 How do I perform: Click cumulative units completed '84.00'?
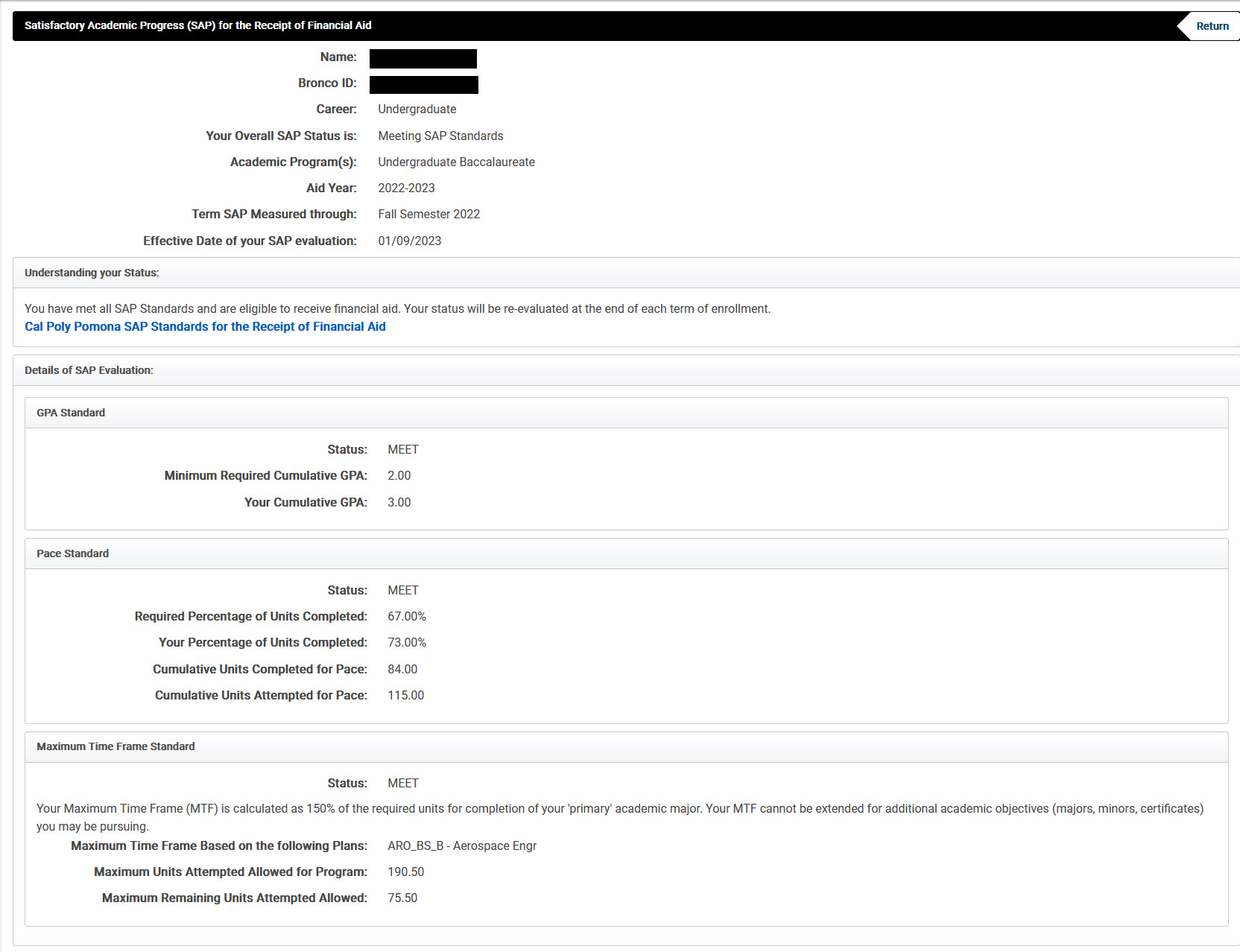point(402,669)
